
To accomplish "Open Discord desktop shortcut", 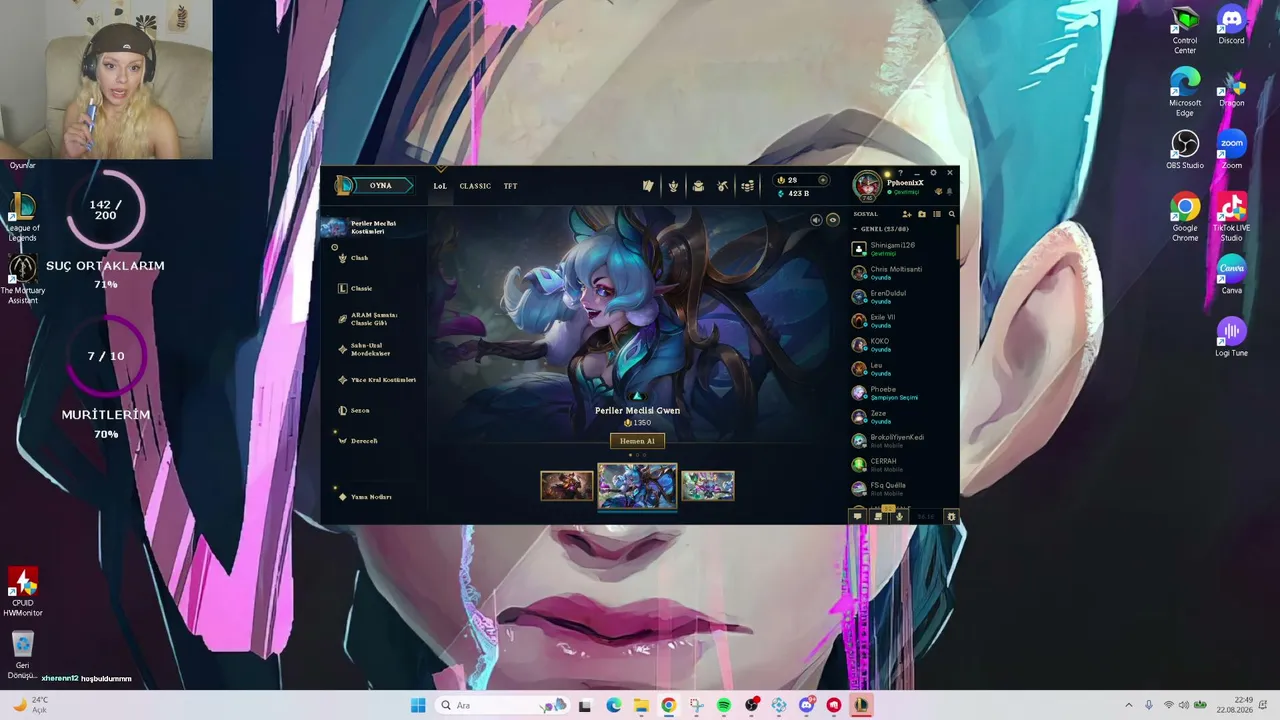I will [1231, 25].
